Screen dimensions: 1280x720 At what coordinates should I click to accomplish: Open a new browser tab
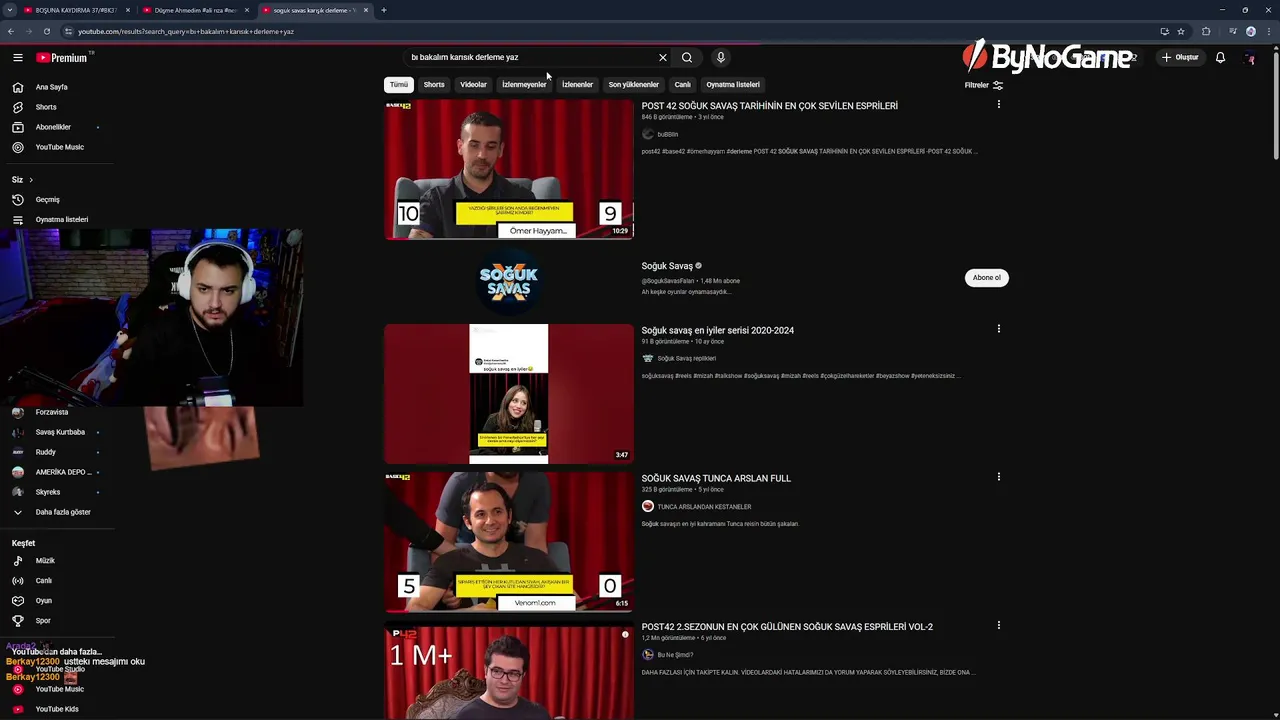tap(384, 10)
